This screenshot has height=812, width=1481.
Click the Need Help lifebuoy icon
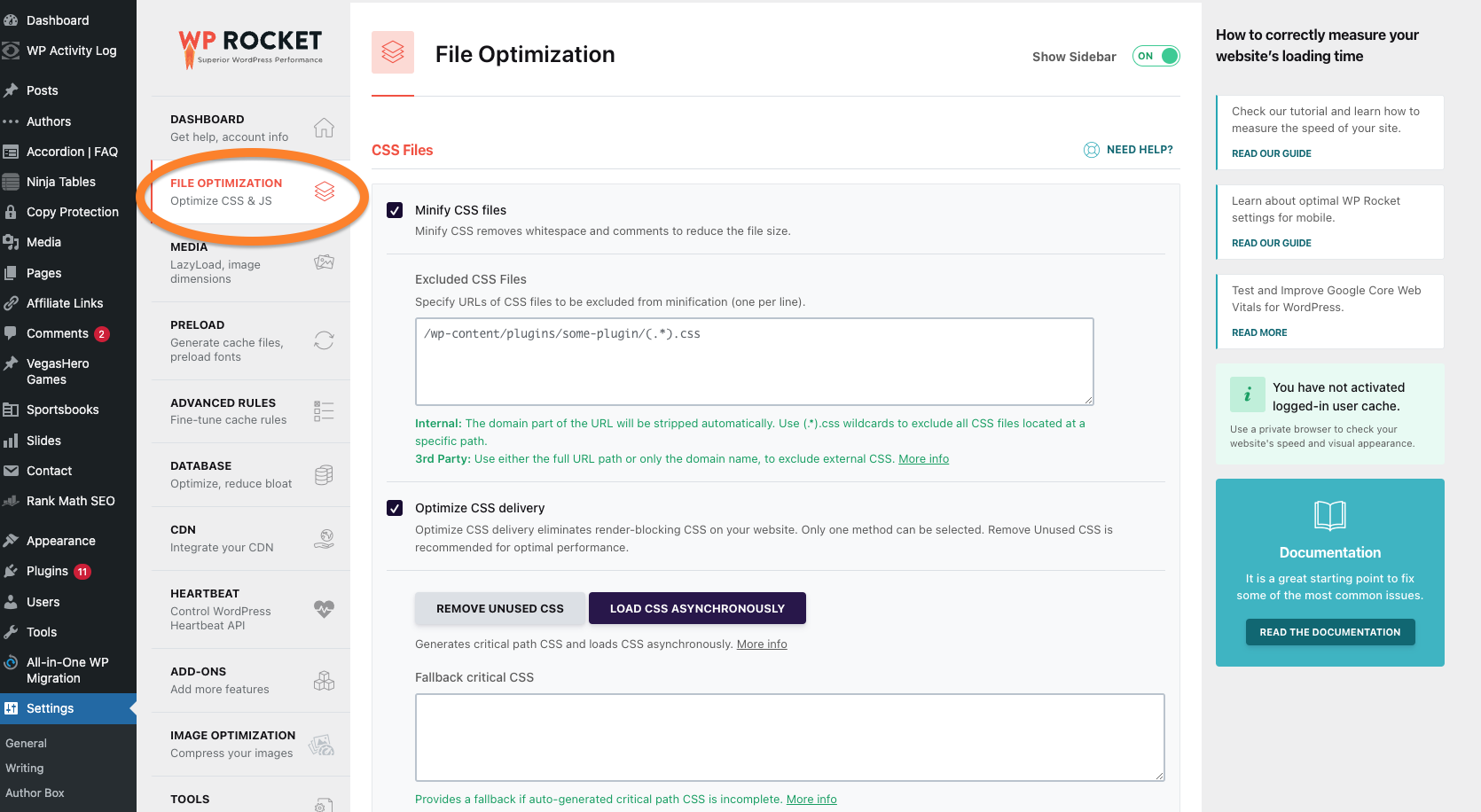click(x=1092, y=150)
